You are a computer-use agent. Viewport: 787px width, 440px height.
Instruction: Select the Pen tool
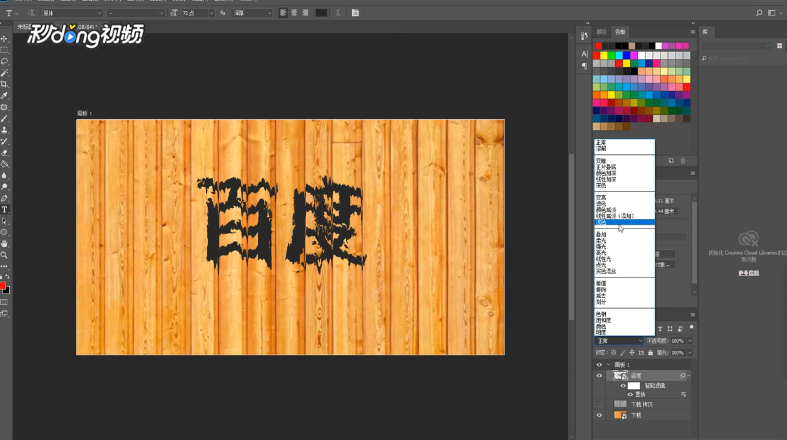[x=5, y=198]
